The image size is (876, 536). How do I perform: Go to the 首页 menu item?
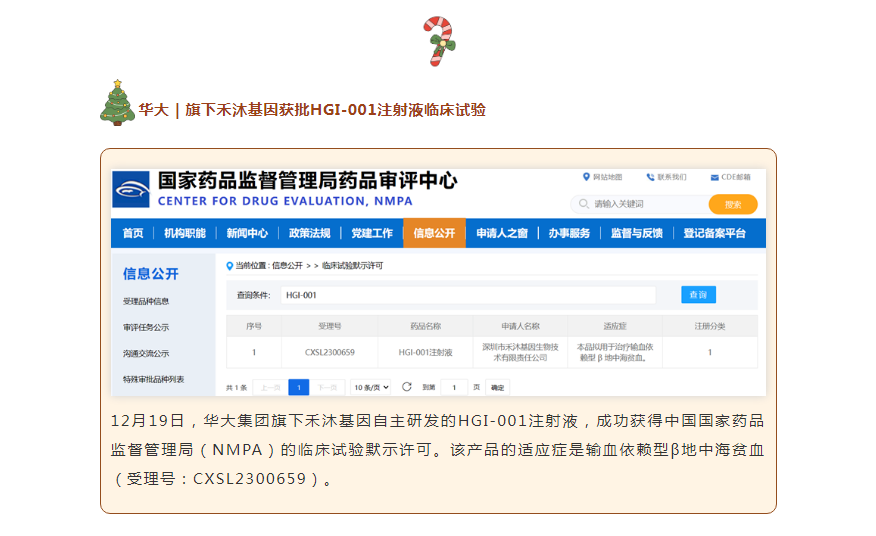click(133, 233)
